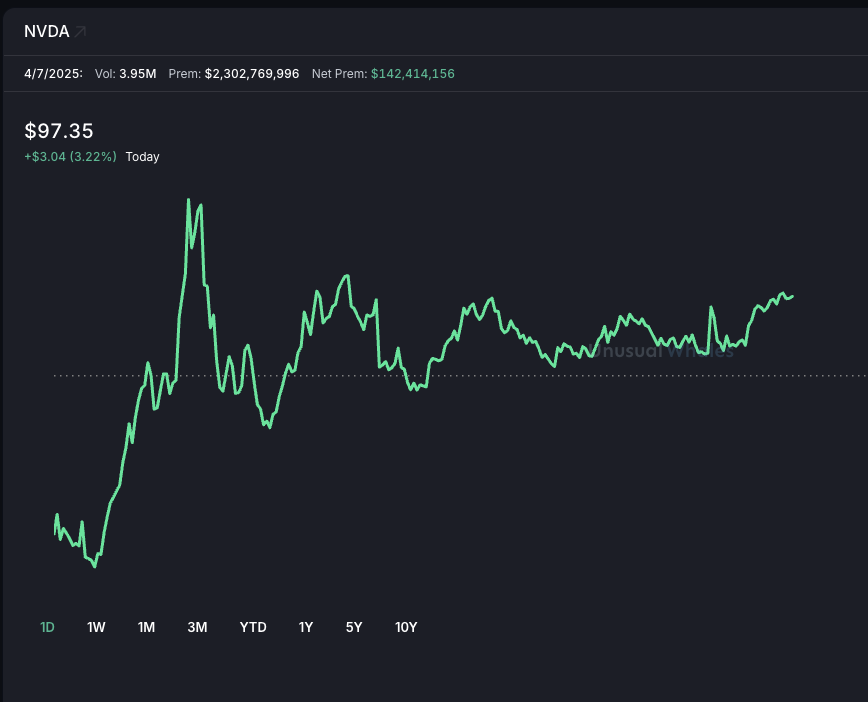Switch chart to 5Y range

354,627
